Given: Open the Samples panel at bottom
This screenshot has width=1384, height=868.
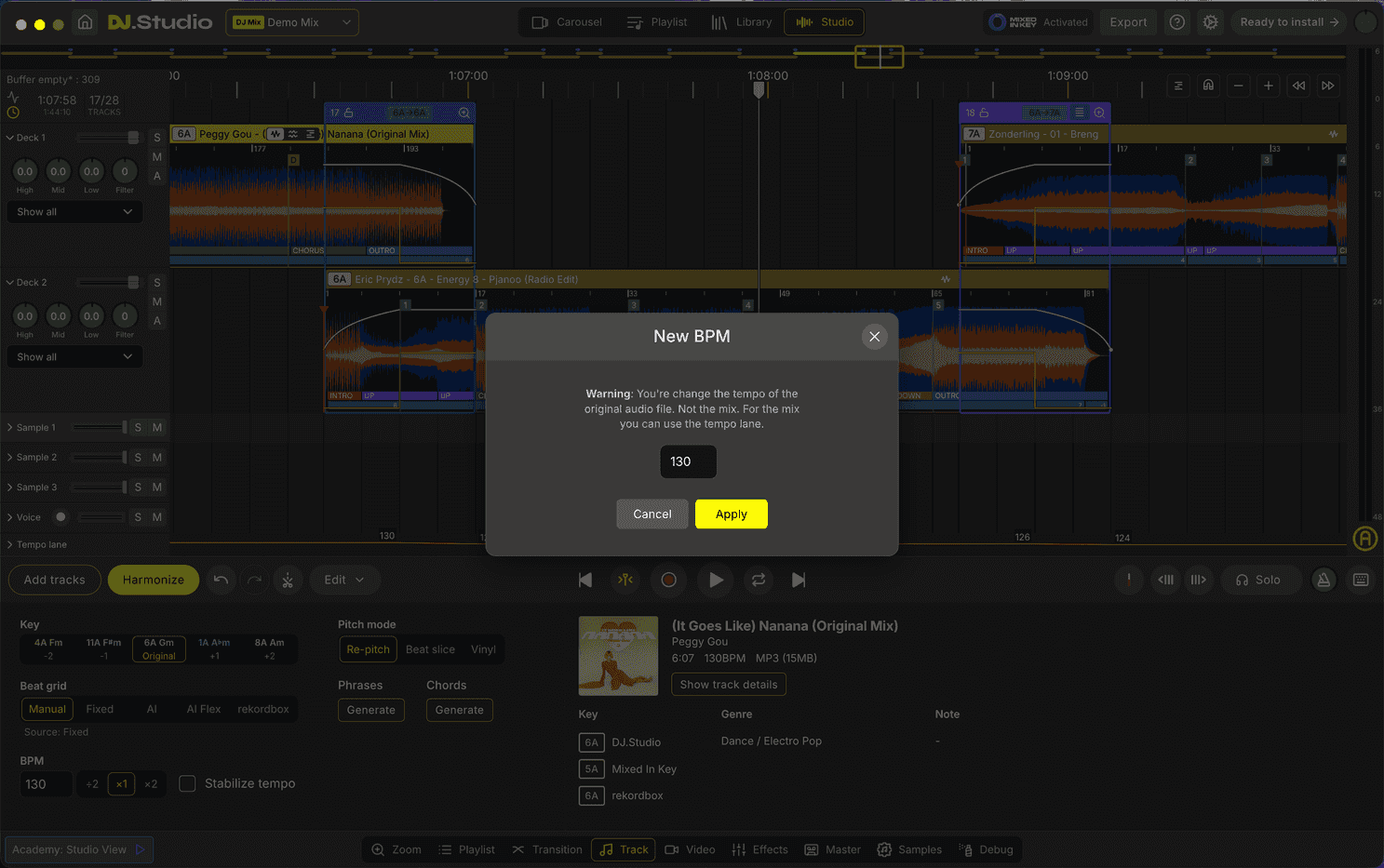Looking at the screenshot, I should point(909,849).
